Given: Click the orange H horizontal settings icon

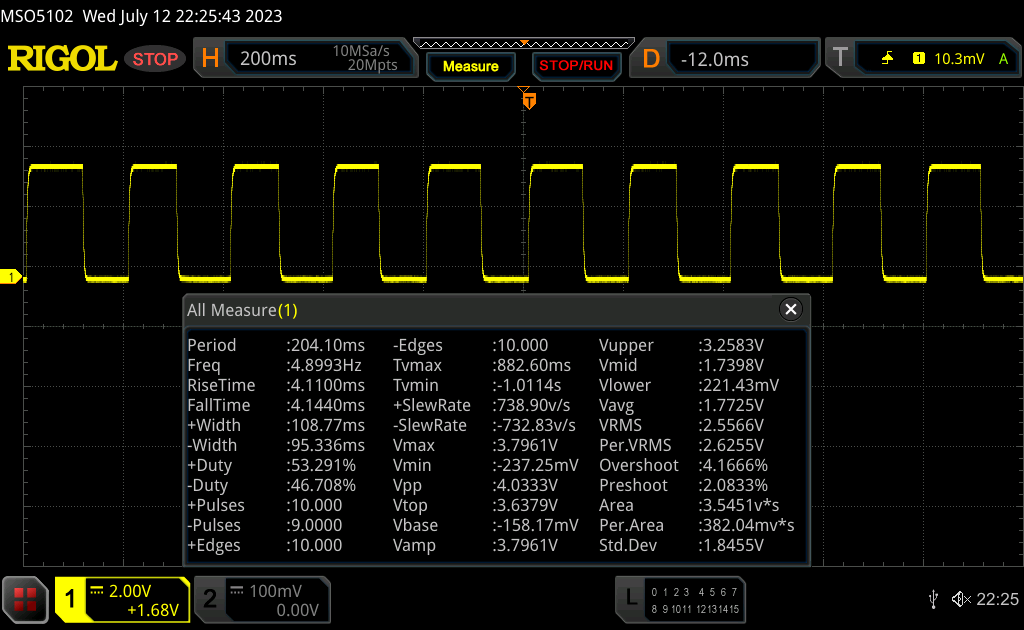Looking at the screenshot, I should click(x=210, y=59).
